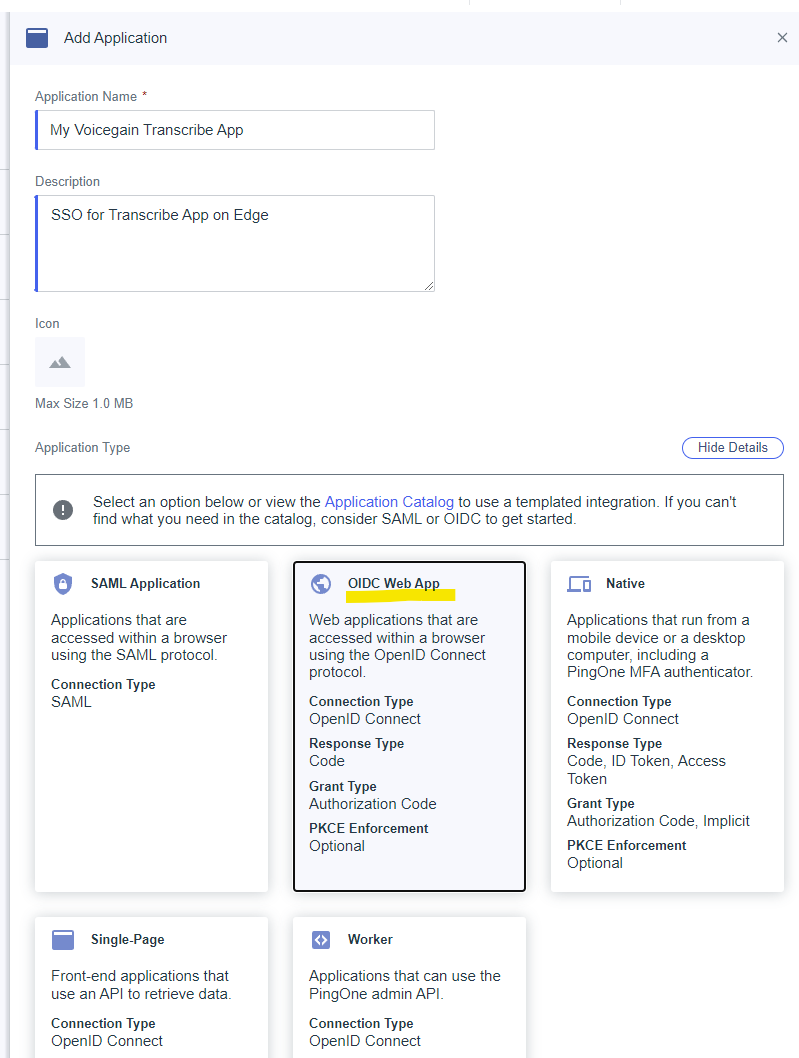Click OIDC card's 'Response Type' label
The width and height of the screenshot is (799, 1058).
click(x=356, y=744)
